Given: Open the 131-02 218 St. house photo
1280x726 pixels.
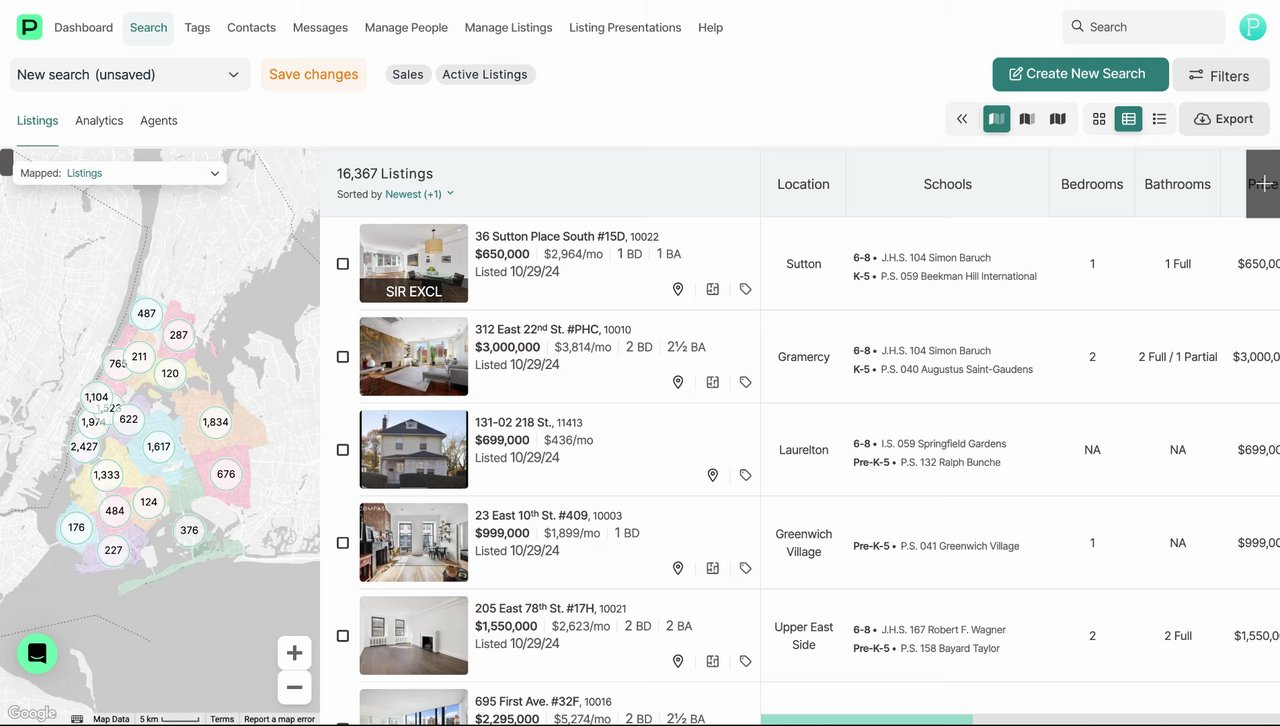Looking at the screenshot, I should (x=414, y=449).
